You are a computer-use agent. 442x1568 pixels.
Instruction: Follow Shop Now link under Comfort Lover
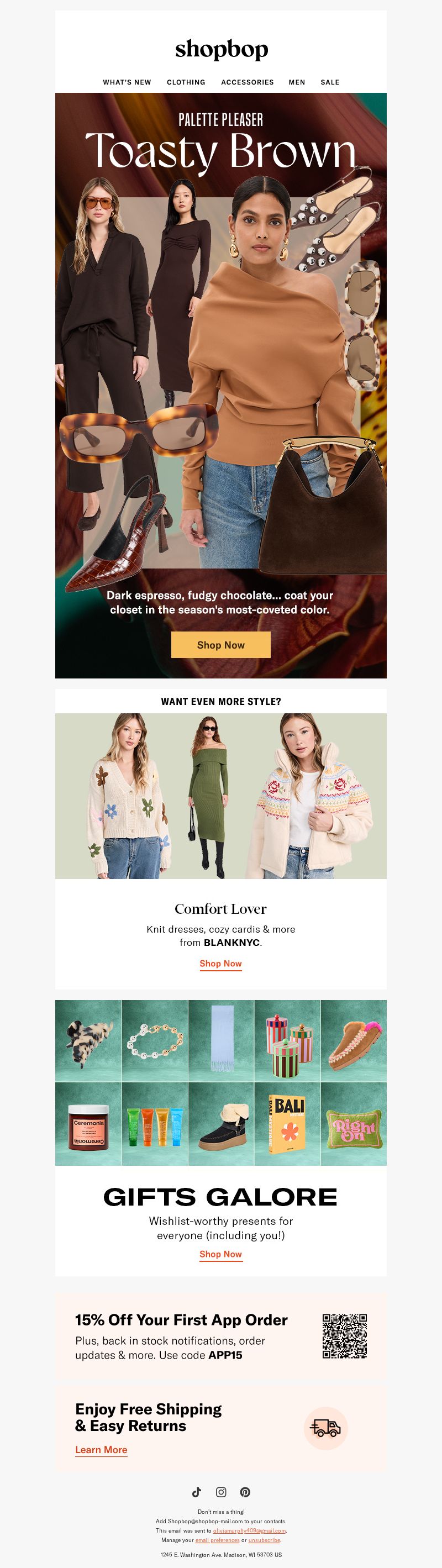point(221,964)
